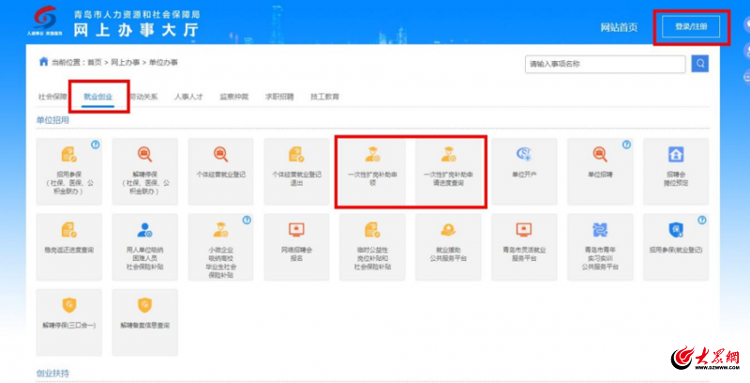Focus the 请输入事项名称 search field
Image resolution: width=750 pixels, height=383 pixels.
(x=605, y=64)
